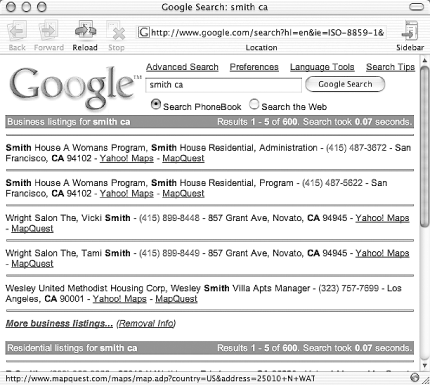431x385 pixels.
Task: Open the Advanced Search link
Action: point(182,67)
